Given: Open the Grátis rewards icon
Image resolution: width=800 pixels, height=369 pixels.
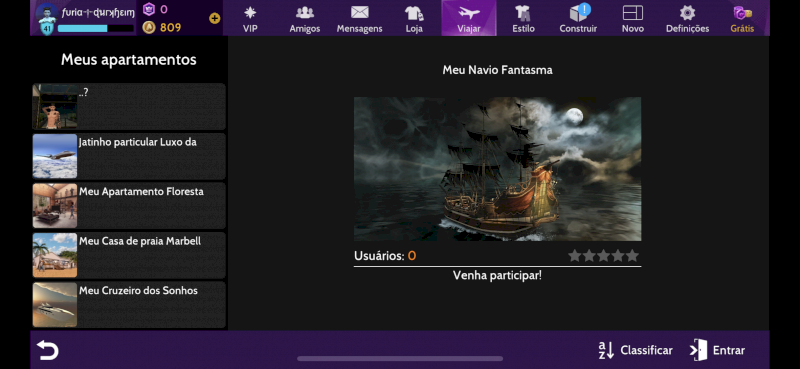Looking at the screenshot, I should (742, 13).
